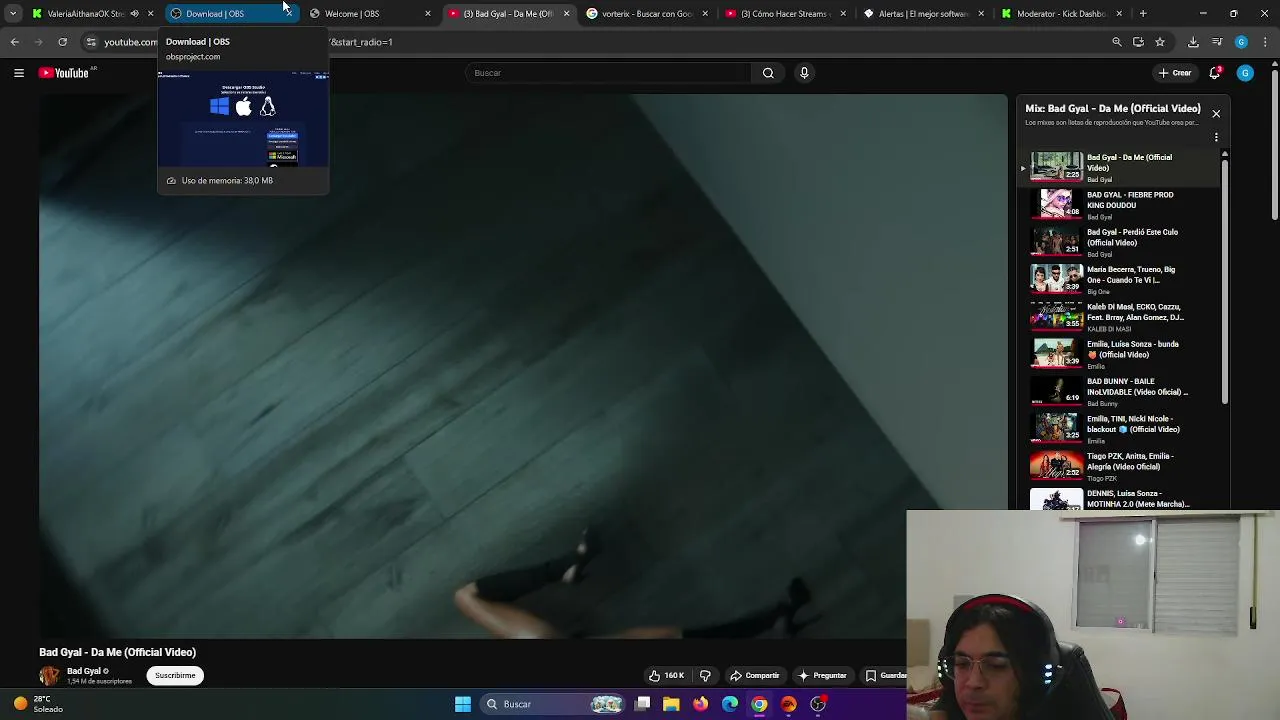
Task: Open the Bad Gyal channel avatar
Action: [x=49, y=676]
